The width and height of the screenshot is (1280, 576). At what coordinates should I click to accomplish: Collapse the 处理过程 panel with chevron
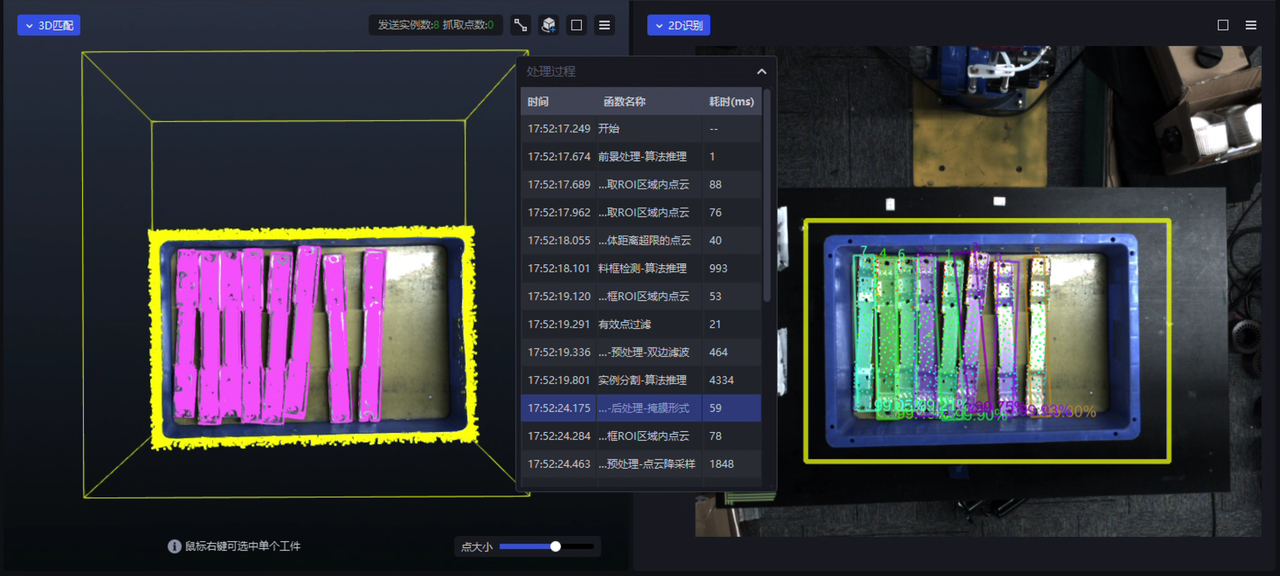pyautogui.click(x=761, y=72)
